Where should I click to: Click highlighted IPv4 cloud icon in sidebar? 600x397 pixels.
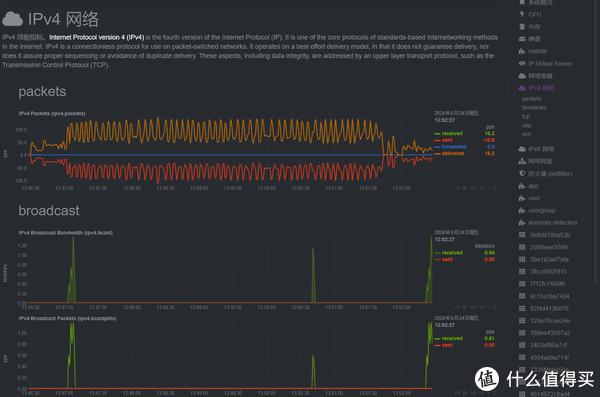point(522,88)
